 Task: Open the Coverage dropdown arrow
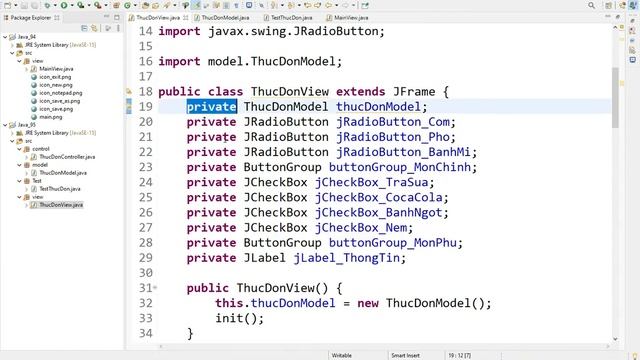click(89, 5)
